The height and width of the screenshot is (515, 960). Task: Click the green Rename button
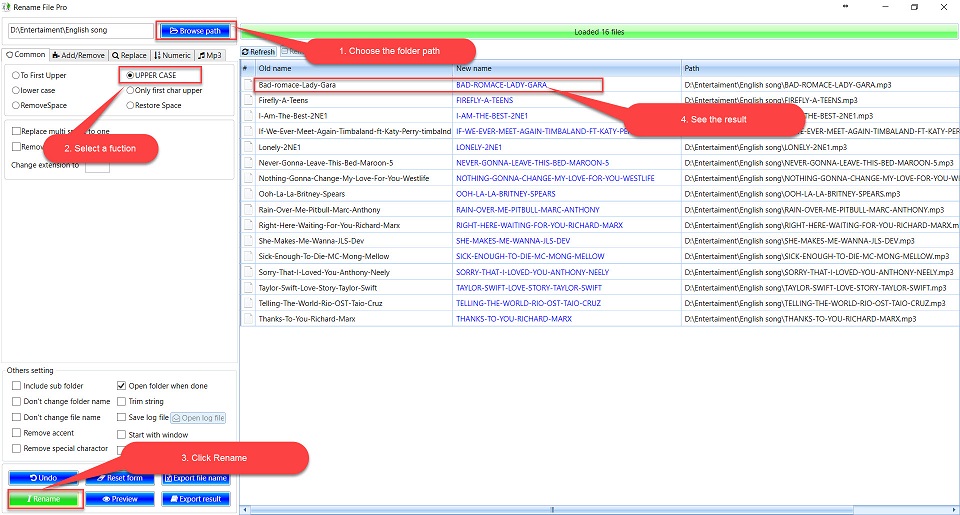click(x=45, y=499)
